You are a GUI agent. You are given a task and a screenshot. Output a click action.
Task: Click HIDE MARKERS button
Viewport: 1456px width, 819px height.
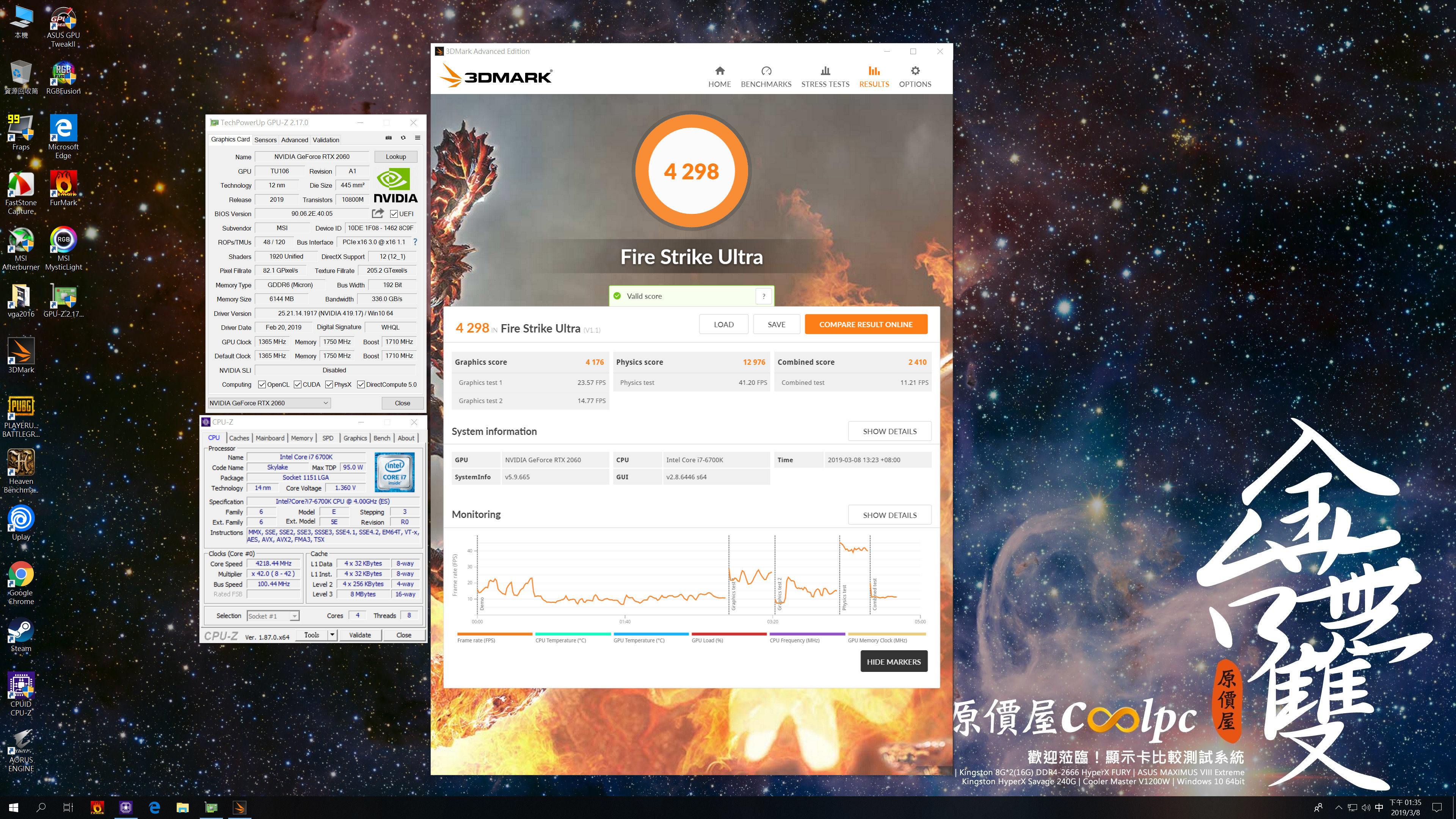(894, 662)
